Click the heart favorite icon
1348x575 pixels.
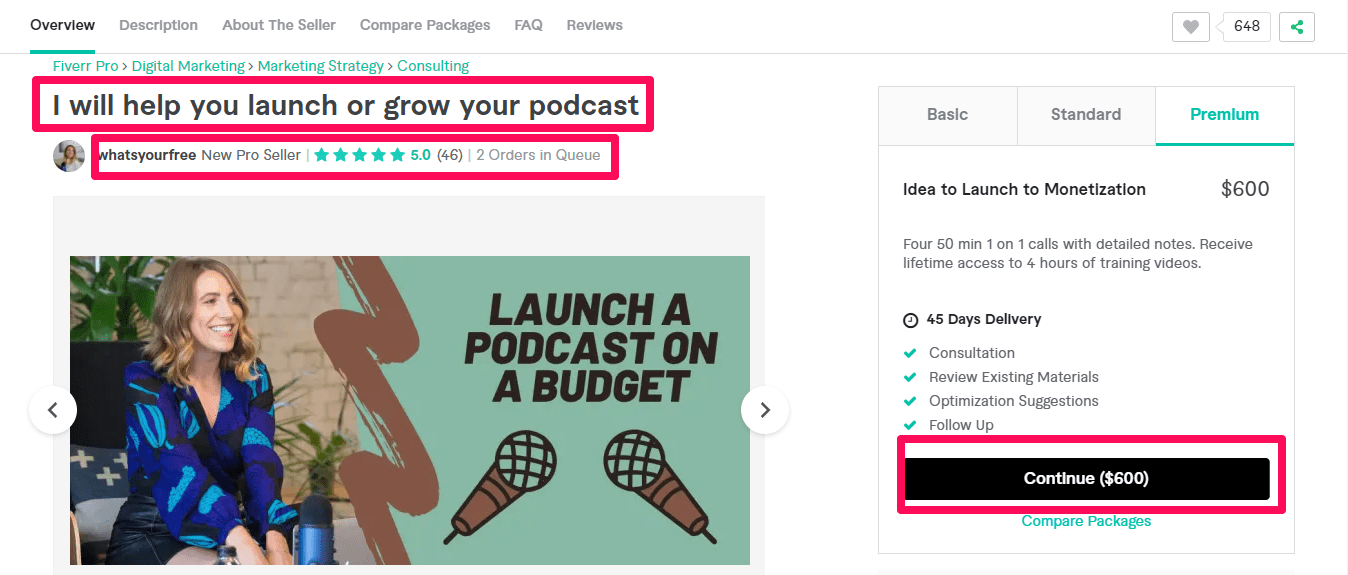point(1190,27)
